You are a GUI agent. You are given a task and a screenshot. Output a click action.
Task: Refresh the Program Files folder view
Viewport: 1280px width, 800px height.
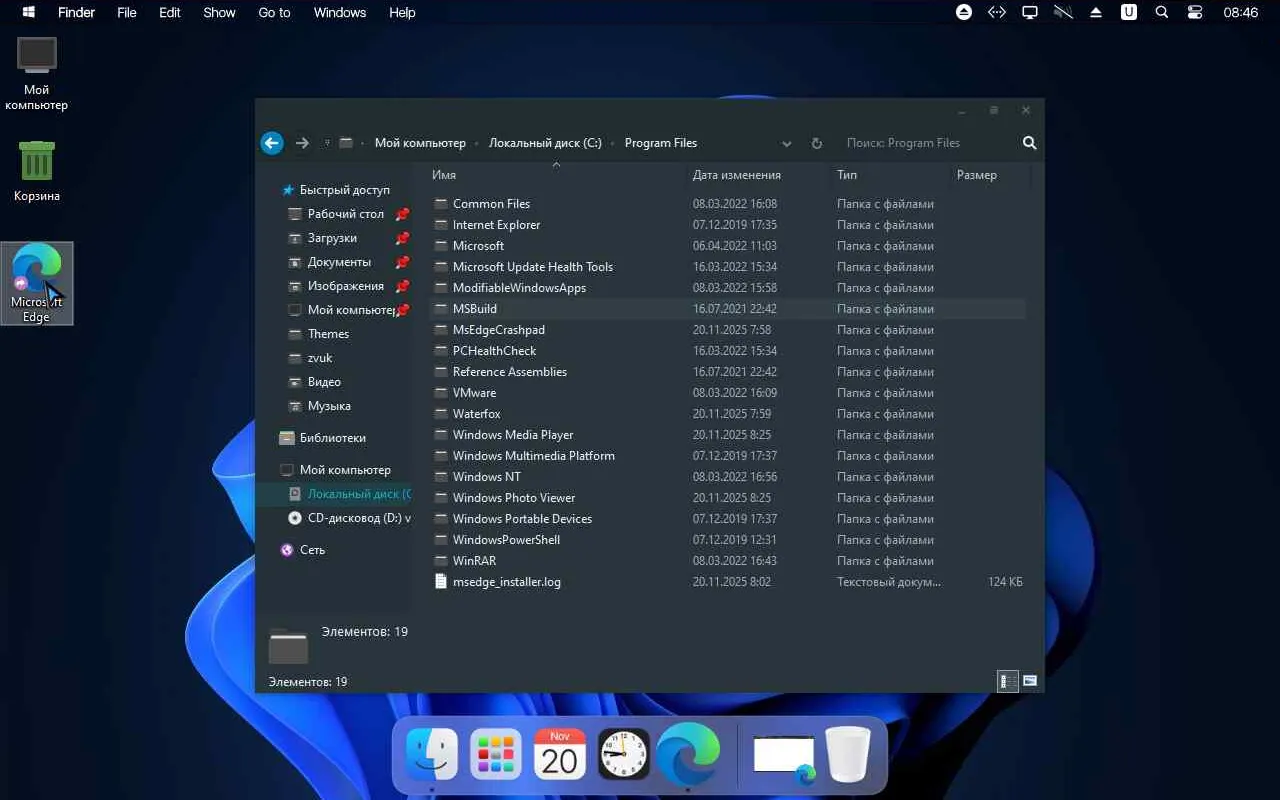(x=816, y=143)
